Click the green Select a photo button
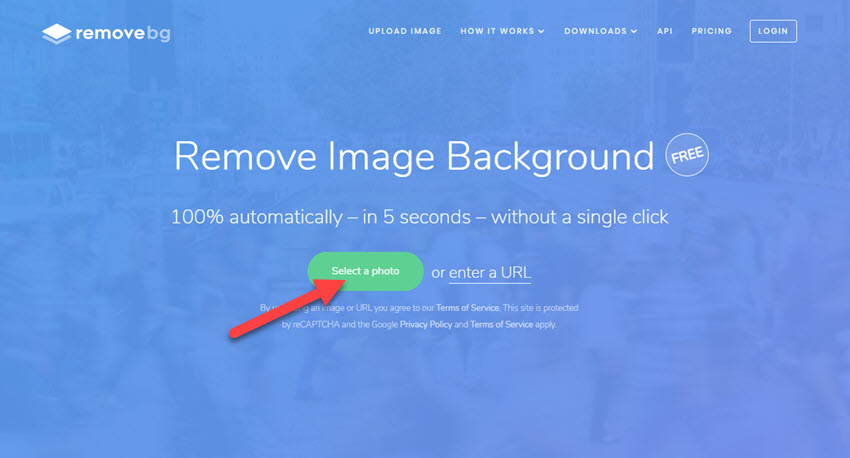 (x=365, y=271)
